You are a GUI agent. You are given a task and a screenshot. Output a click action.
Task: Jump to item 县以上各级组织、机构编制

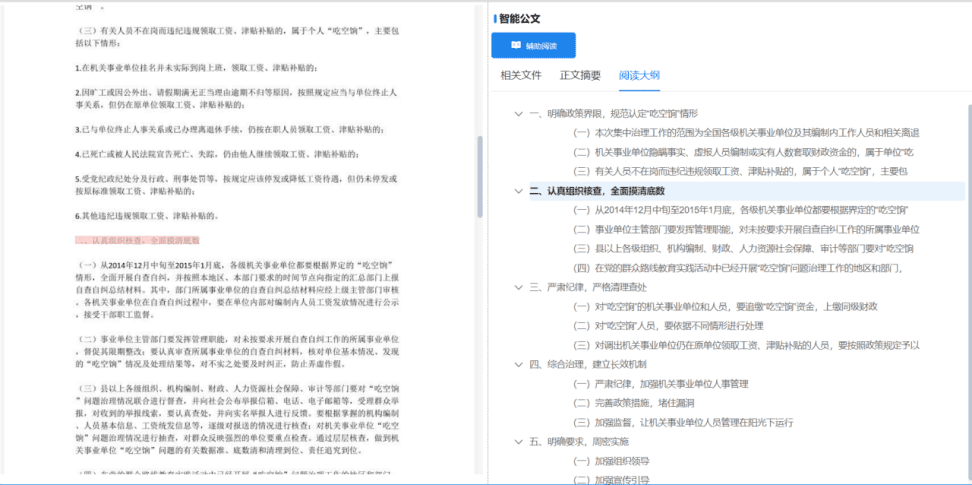[744, 249]
